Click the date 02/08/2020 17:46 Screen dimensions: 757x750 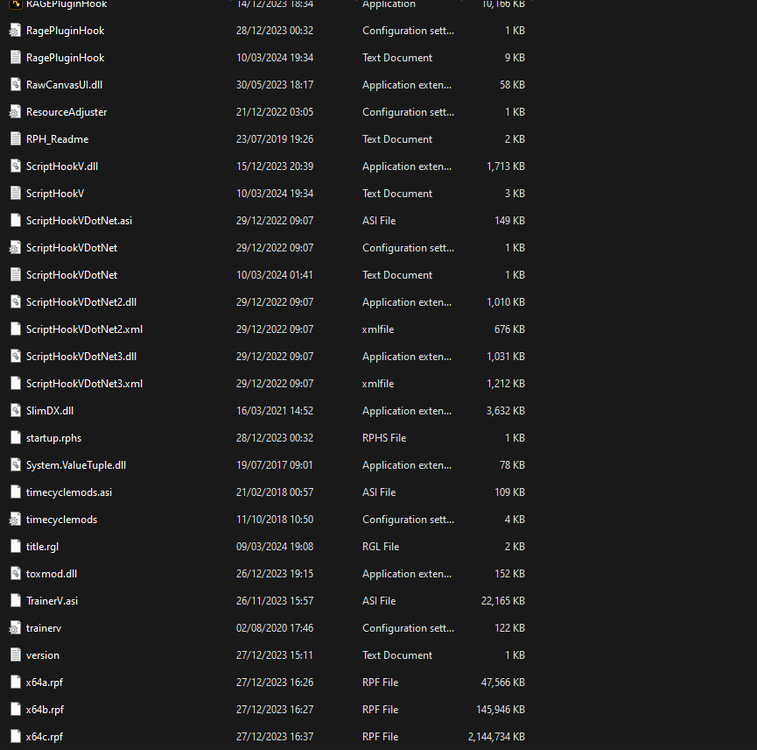(275, 628)
